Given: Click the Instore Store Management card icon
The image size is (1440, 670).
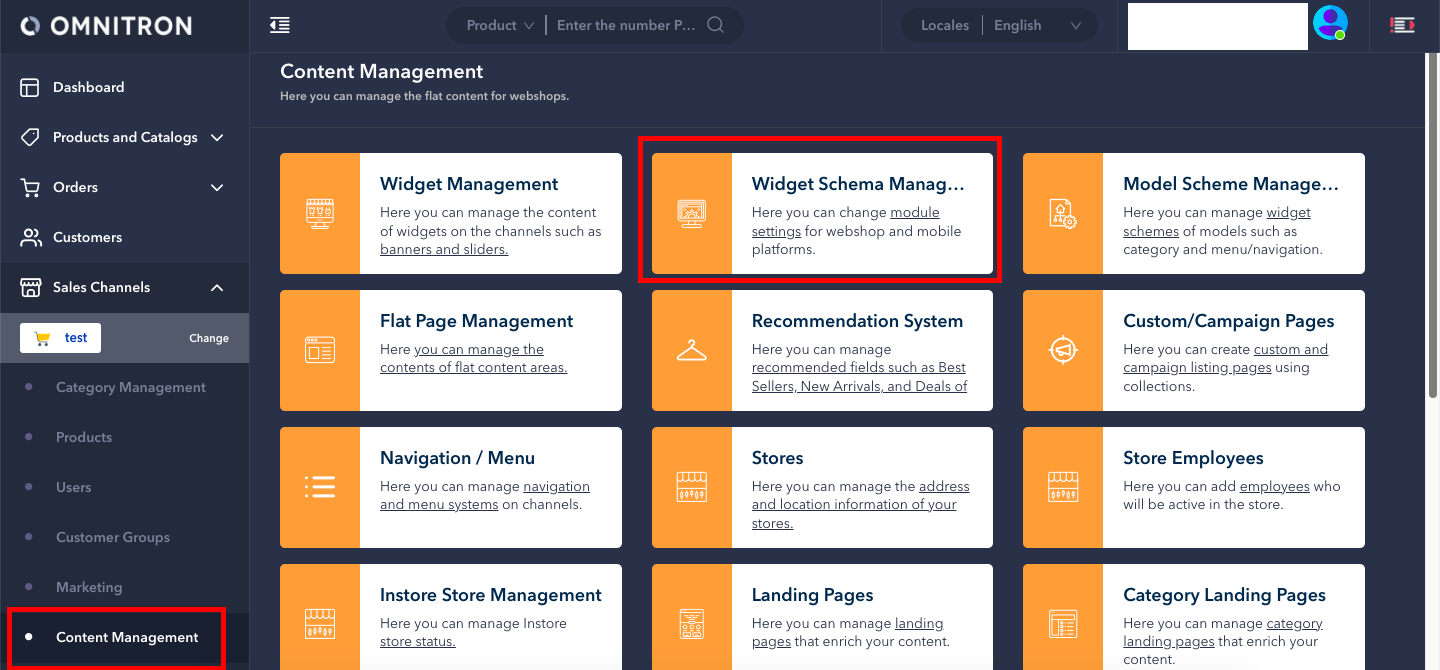Looking at the screenshot, I should tap(320, 624).
